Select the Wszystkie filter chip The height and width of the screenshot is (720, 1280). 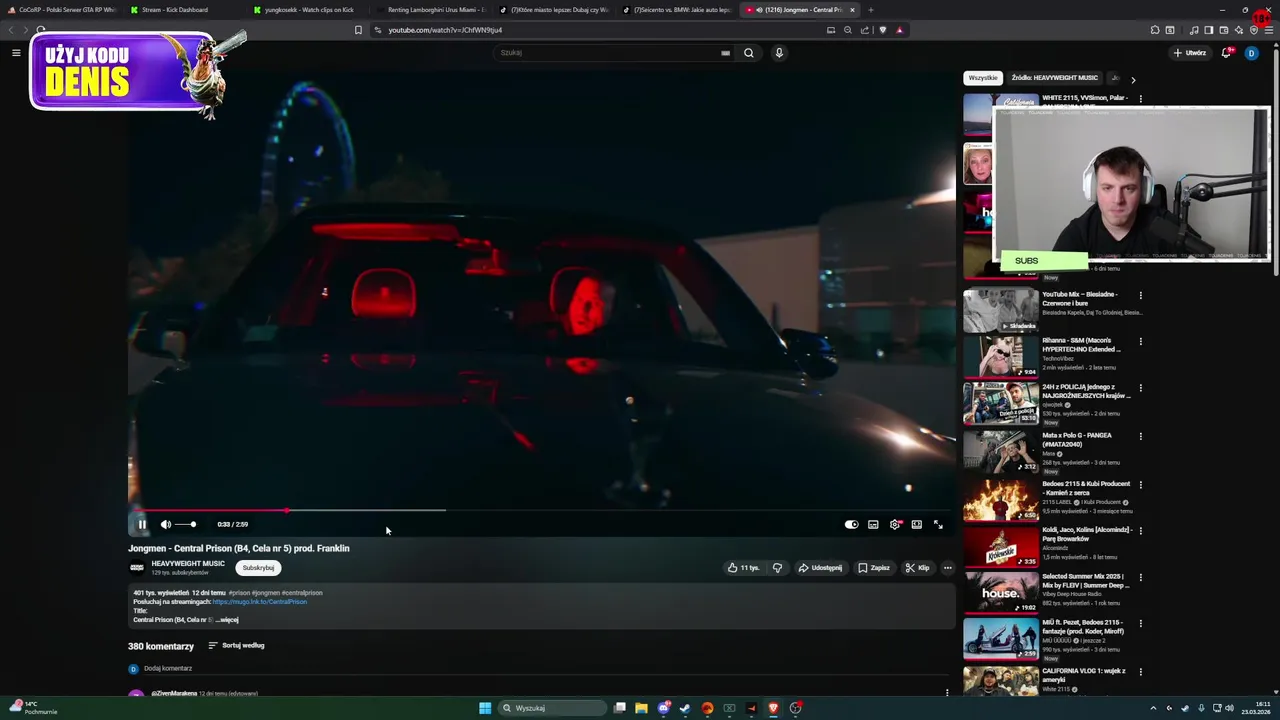coord(983,78)
